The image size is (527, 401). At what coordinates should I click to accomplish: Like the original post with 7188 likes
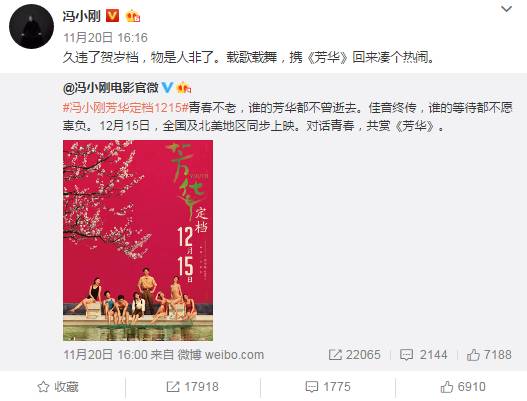click(489, 355)
